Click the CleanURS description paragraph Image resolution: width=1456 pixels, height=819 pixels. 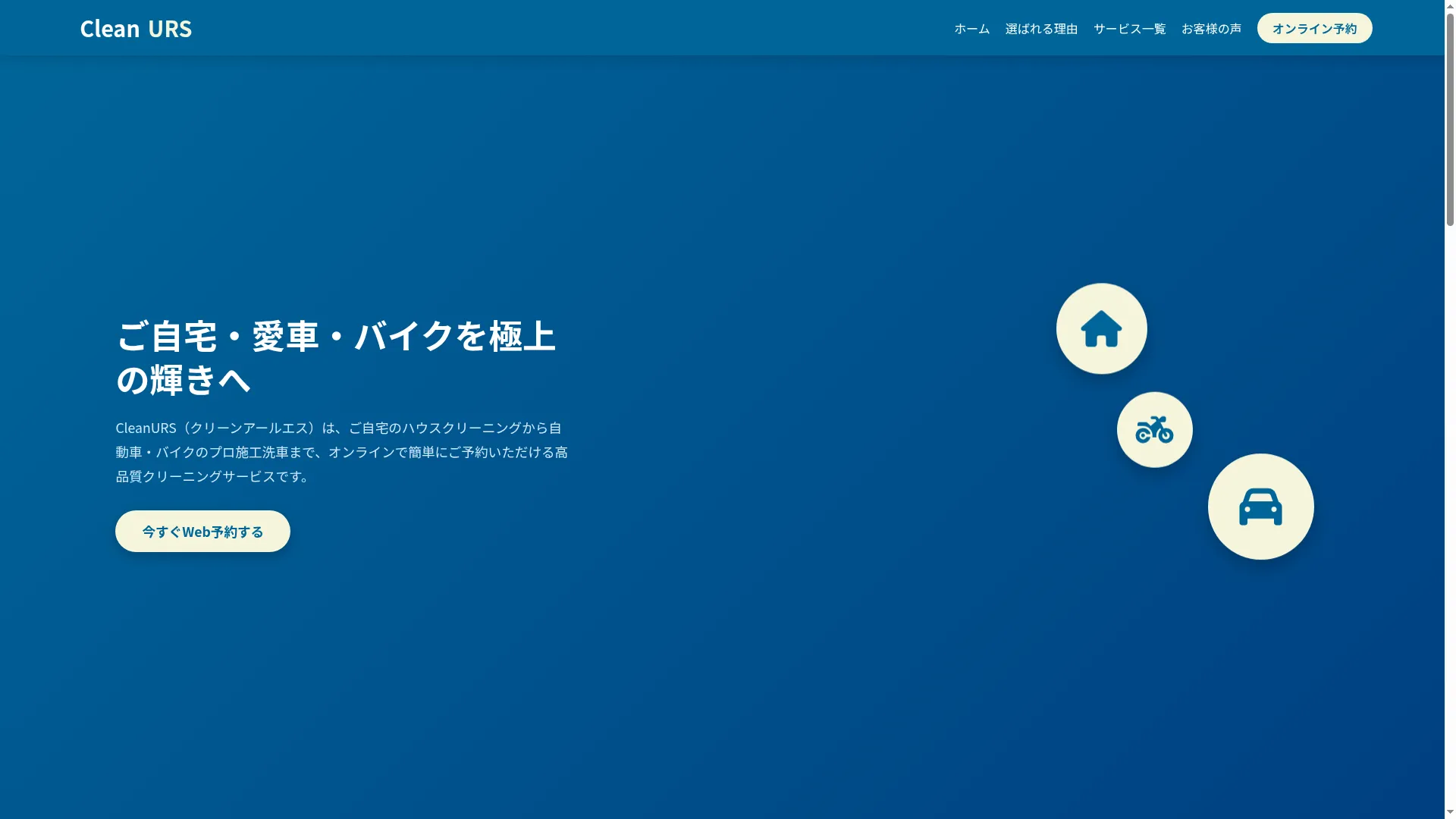click(x=342, y=452)
